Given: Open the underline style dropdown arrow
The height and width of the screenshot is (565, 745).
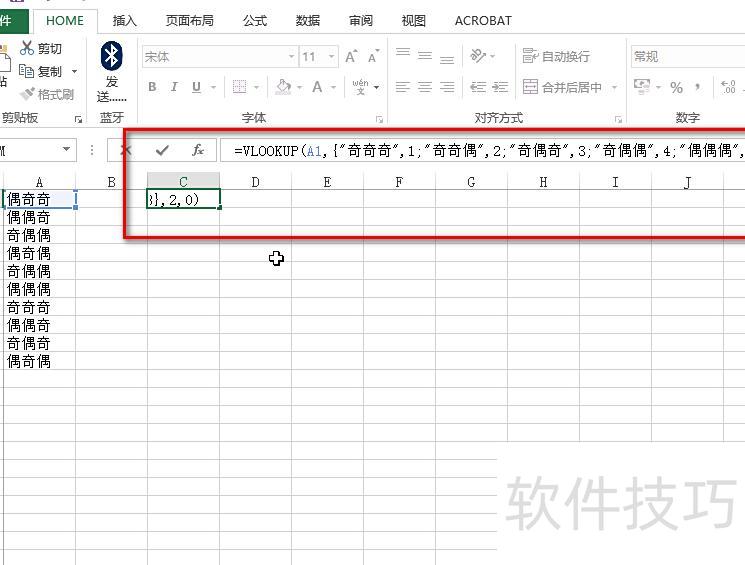Looking at the screenshot, I should (213, 87).
